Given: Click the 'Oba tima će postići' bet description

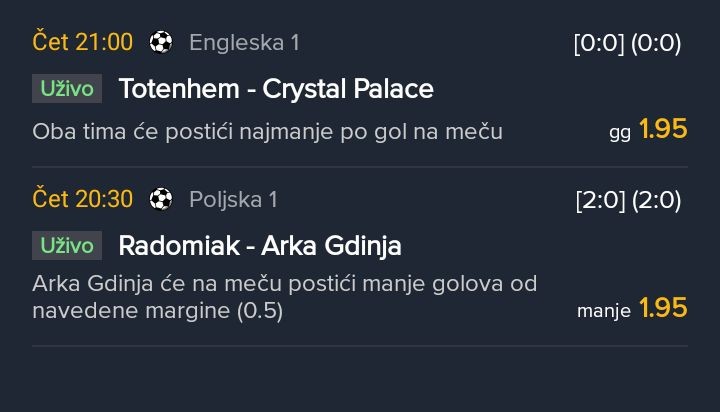Looking at the screenshot, I should 267,131.
